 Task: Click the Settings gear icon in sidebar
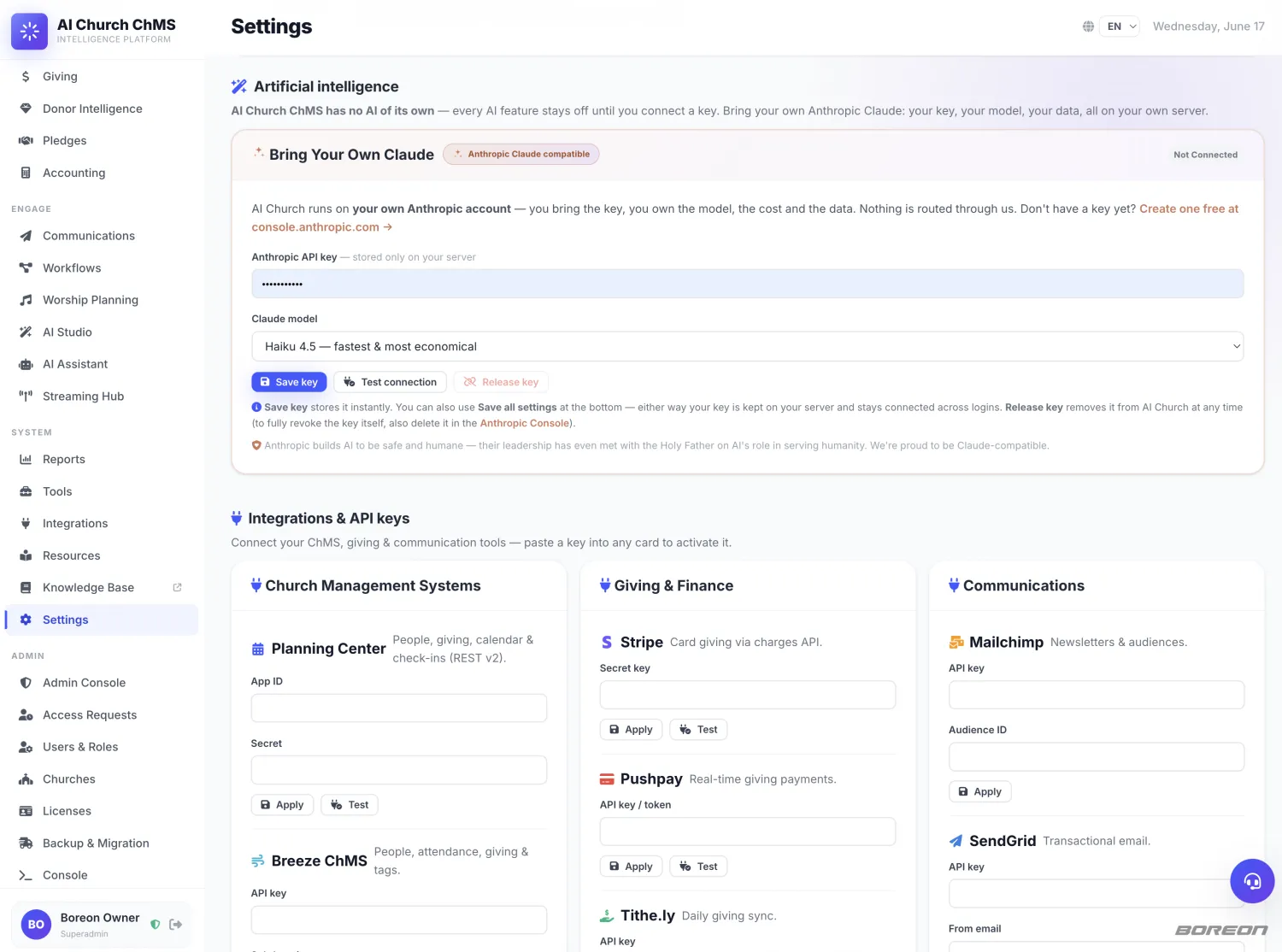(26, 620)
